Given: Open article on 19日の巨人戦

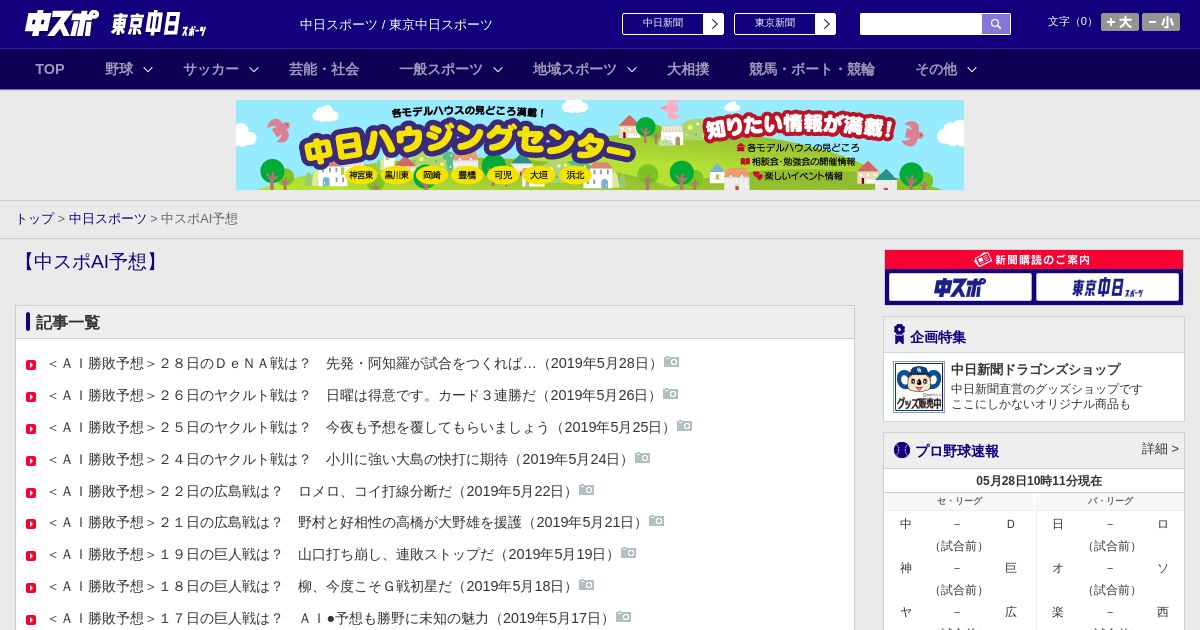Looking at the screenshot, I should click(x=333, y=554).
